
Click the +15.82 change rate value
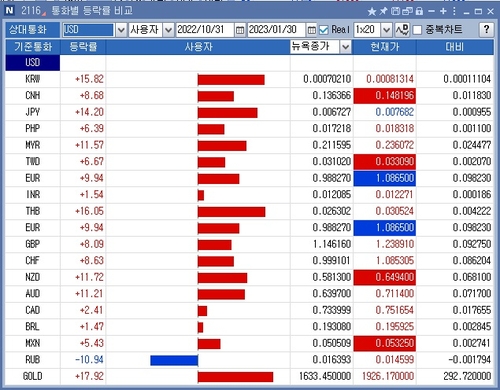click(x=89, y=79)
